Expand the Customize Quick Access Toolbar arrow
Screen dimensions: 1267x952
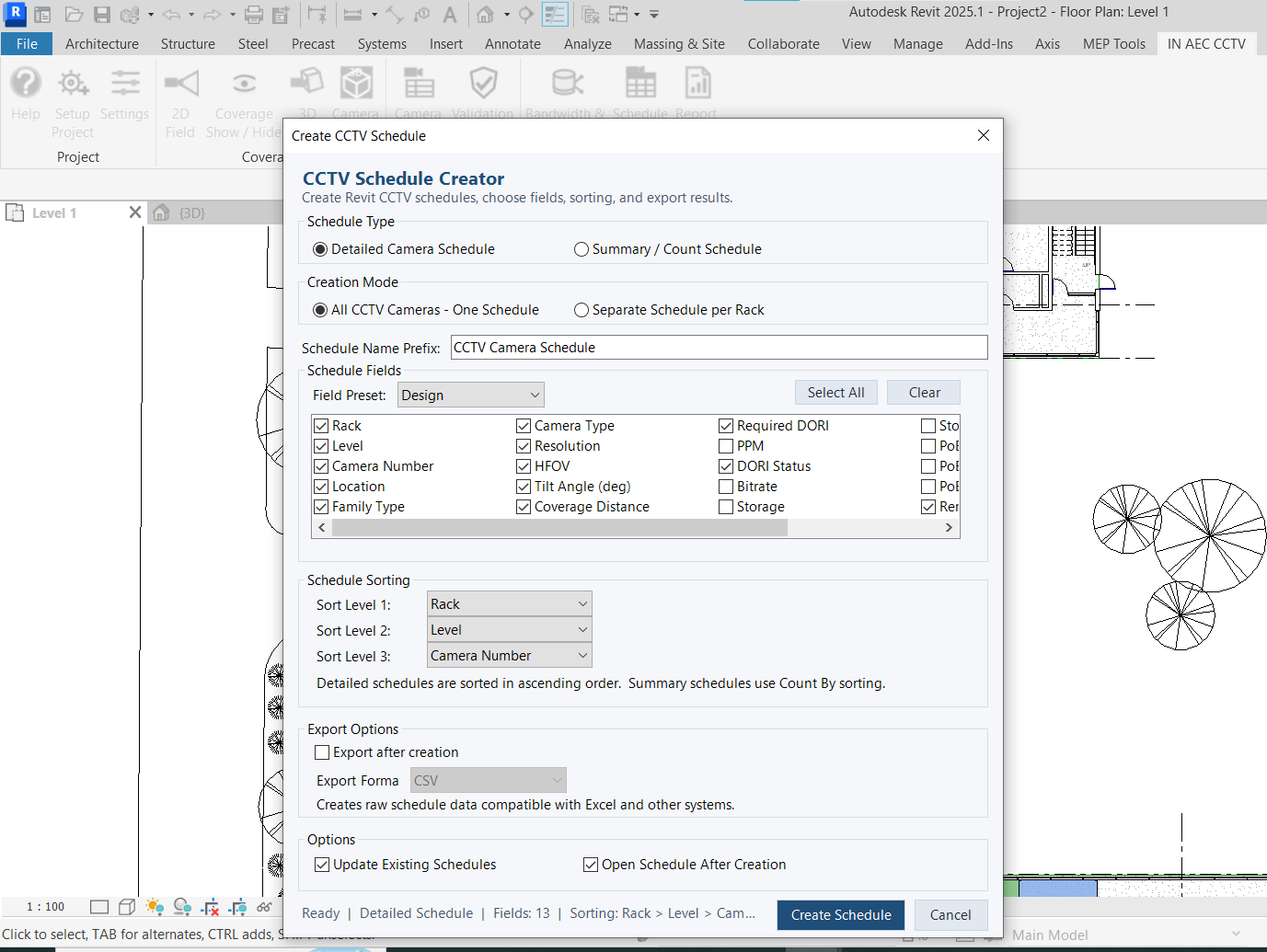[654, 15]
